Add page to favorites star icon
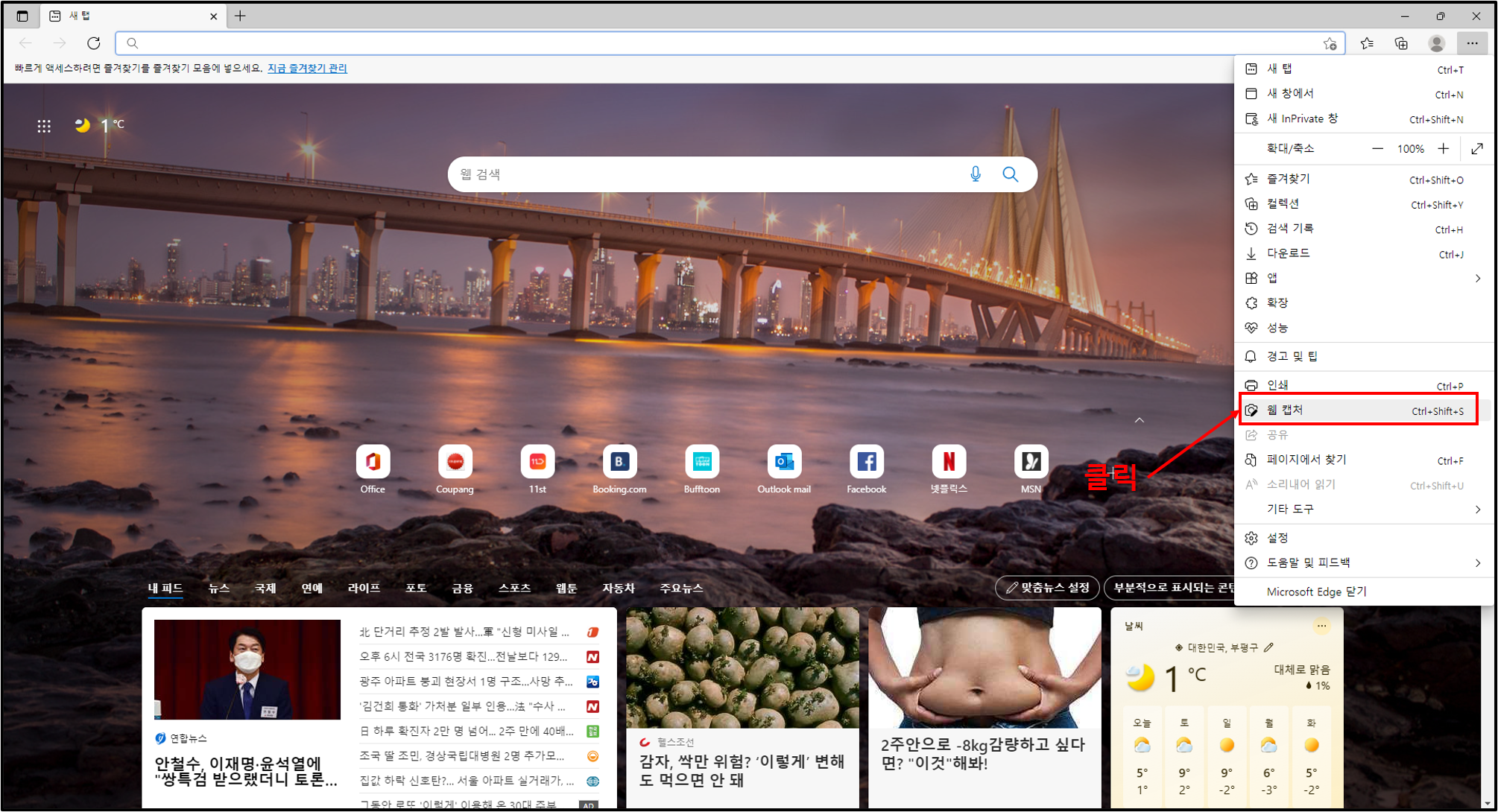The height and width of the screenshot is (812, 1498). click(1330, 44)
